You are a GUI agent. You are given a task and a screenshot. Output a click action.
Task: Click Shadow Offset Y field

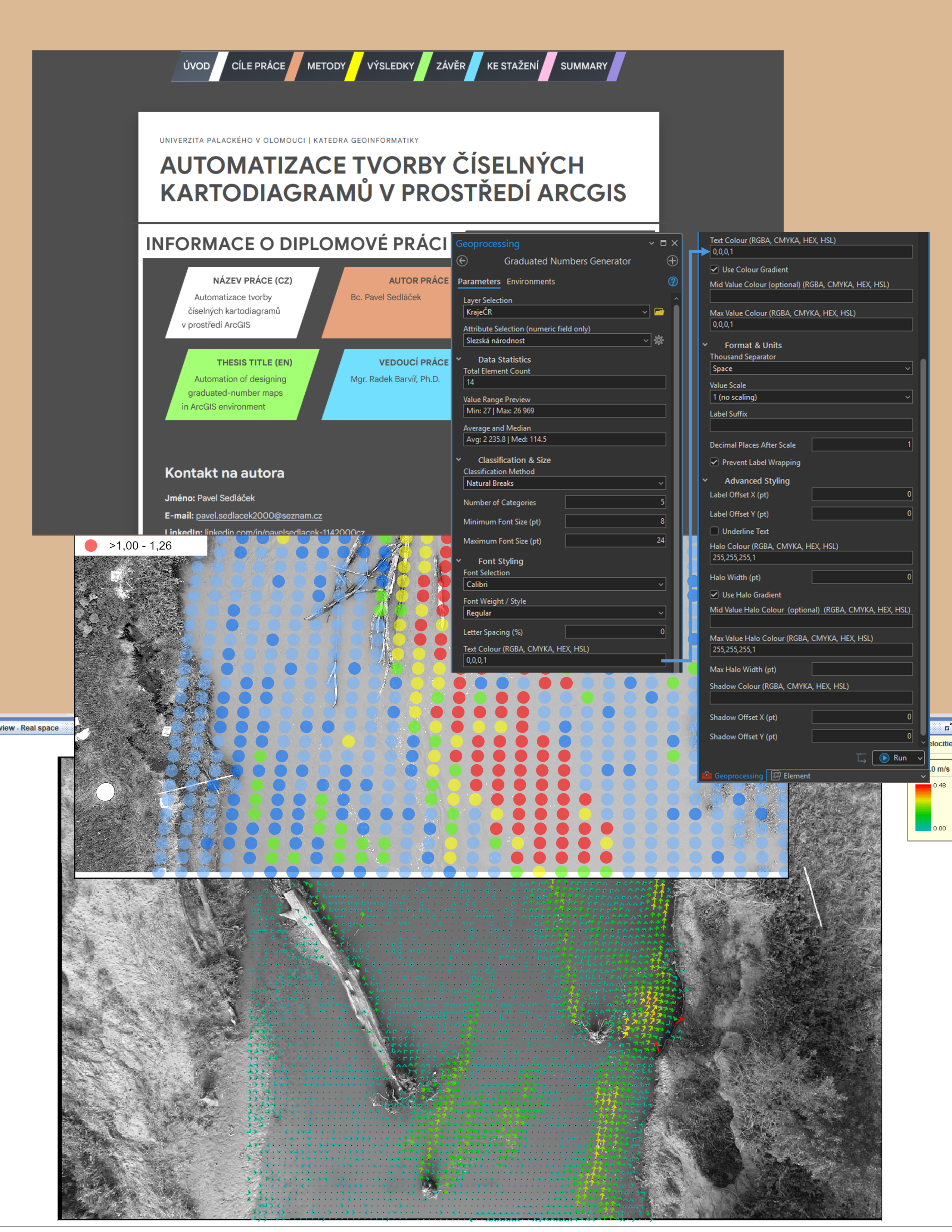tap(862, 736)
